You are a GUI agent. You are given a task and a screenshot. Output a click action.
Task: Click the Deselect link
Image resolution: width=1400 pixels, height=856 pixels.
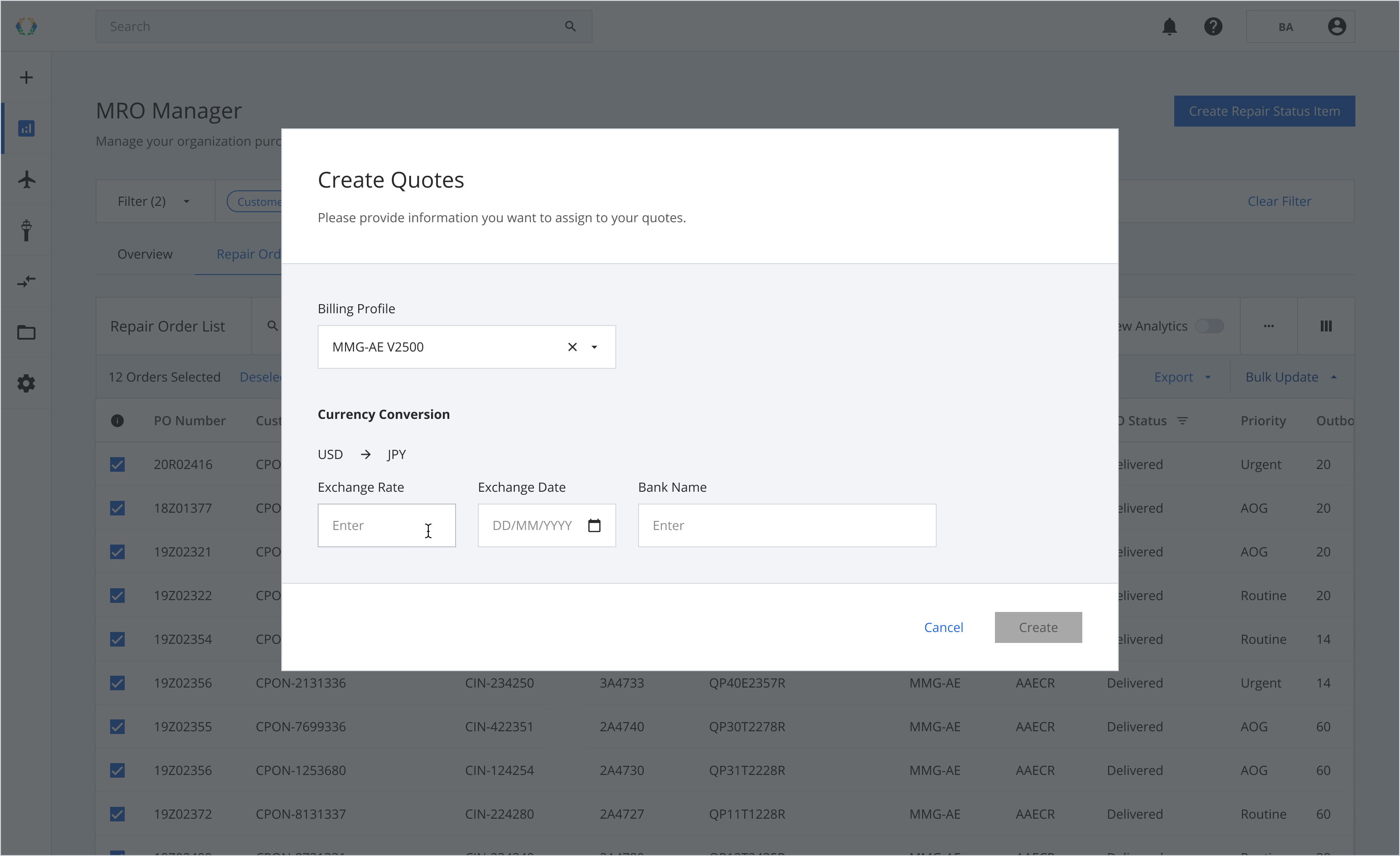pos(260,377)
